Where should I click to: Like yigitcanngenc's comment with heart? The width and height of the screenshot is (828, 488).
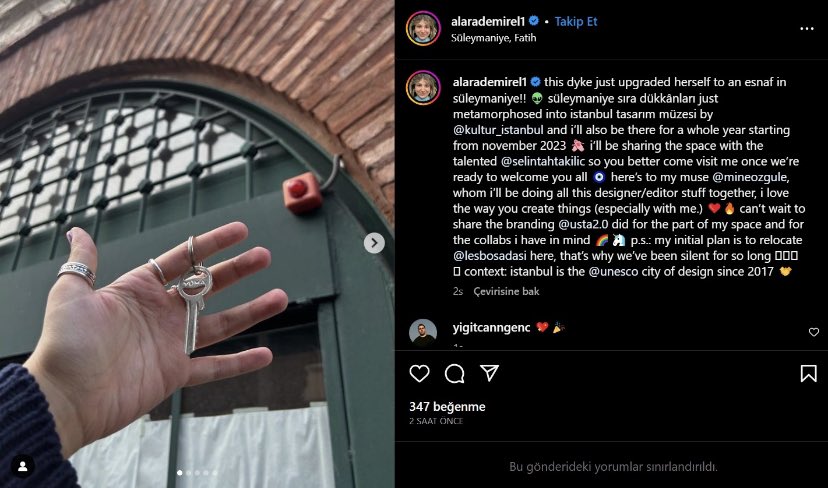click(x=814, y=332)
